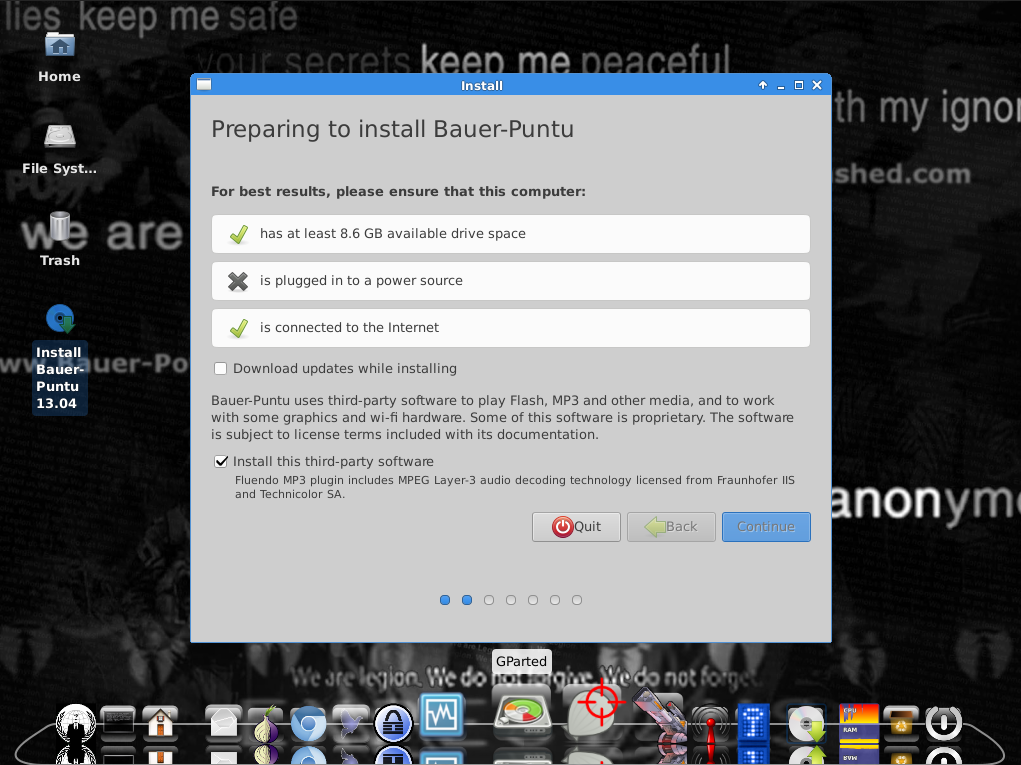Viewport: 1021px width, 765px height.
Task: Open the File System desktop icon
Action: [x=59, y=149]
